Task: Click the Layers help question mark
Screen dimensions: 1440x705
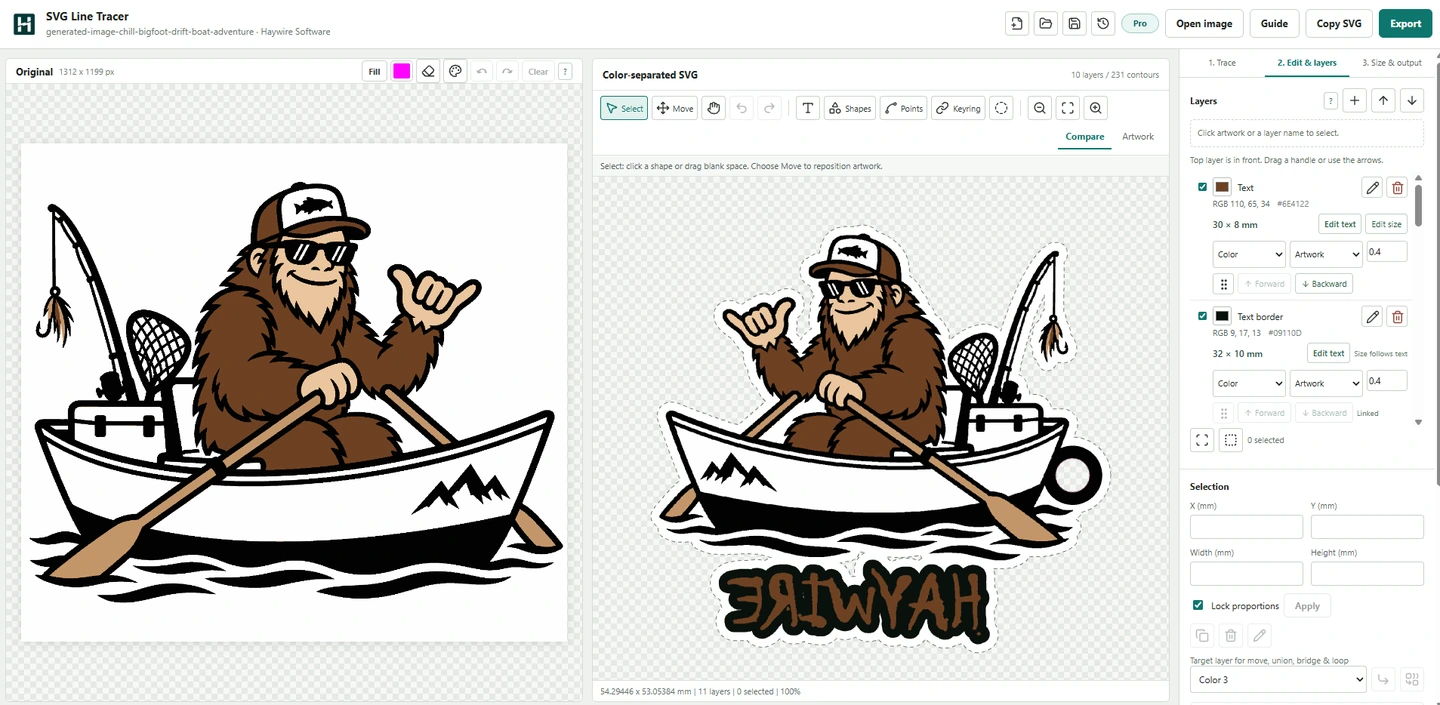Action: [1331, 100]
